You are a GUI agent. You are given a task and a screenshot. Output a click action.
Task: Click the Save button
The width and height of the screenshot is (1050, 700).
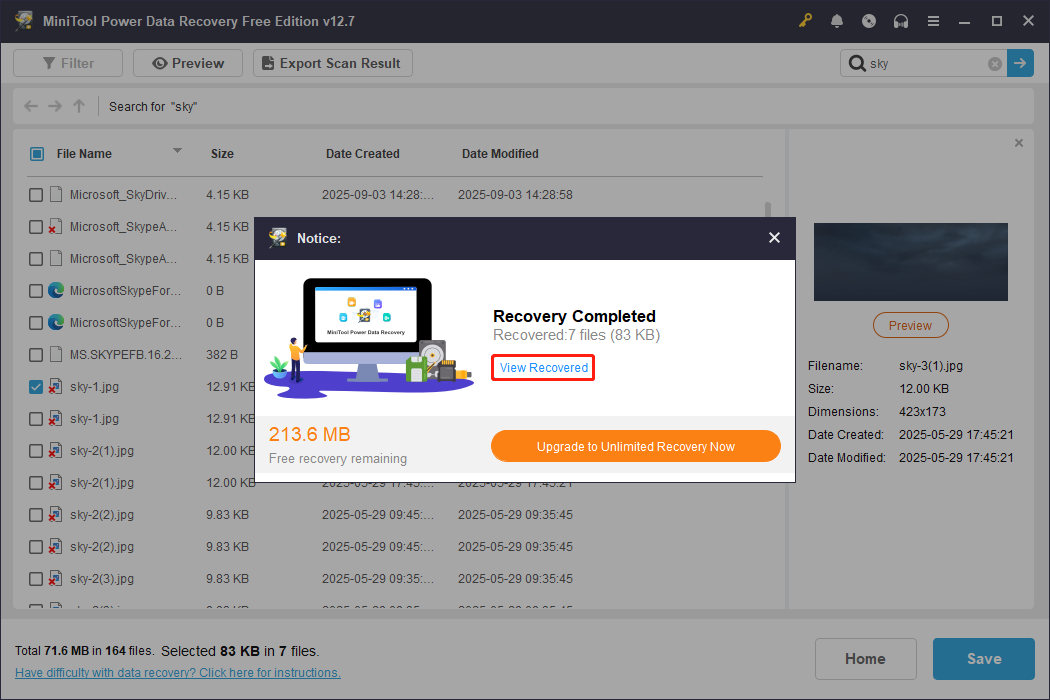click(x=983, y=658)
